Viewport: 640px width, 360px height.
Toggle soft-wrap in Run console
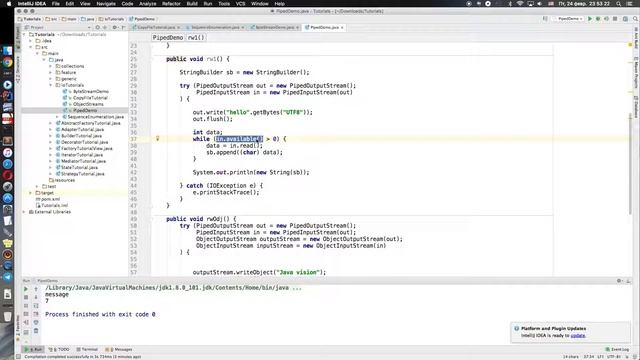36,306
